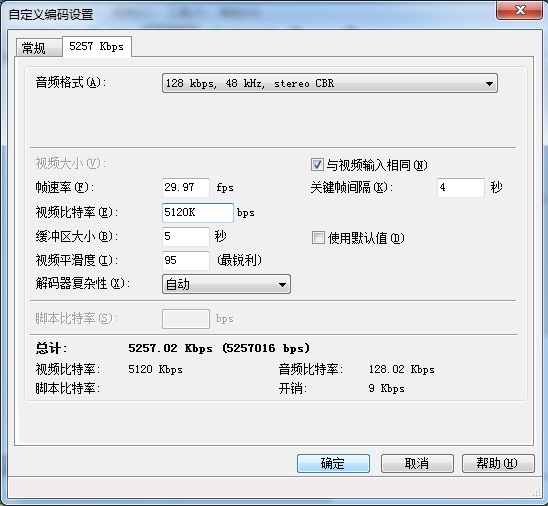Click the 视频平滑度 input showing 95

[x=186, y=260]
